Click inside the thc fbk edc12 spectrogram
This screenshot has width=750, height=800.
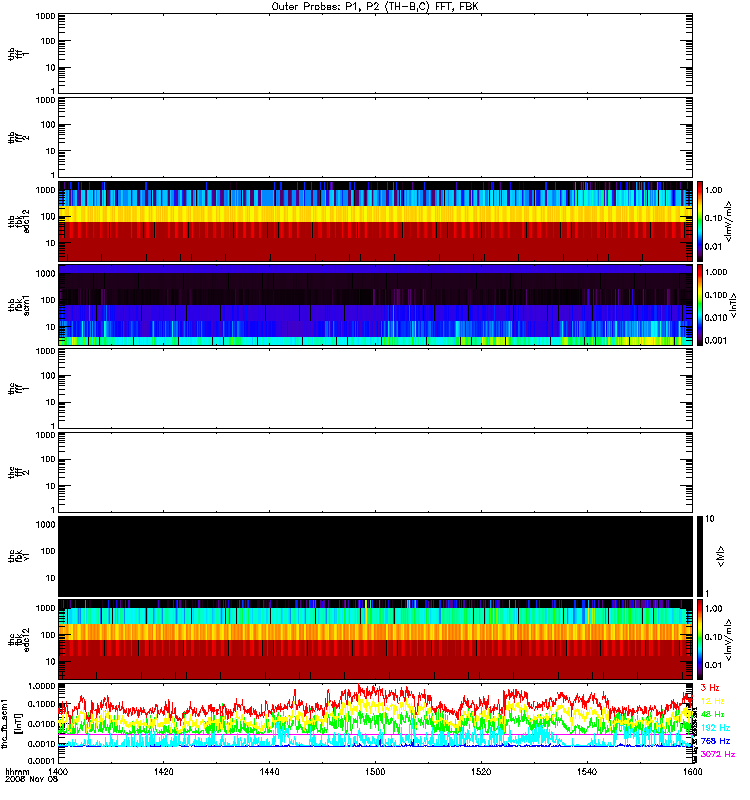point(375,639)
